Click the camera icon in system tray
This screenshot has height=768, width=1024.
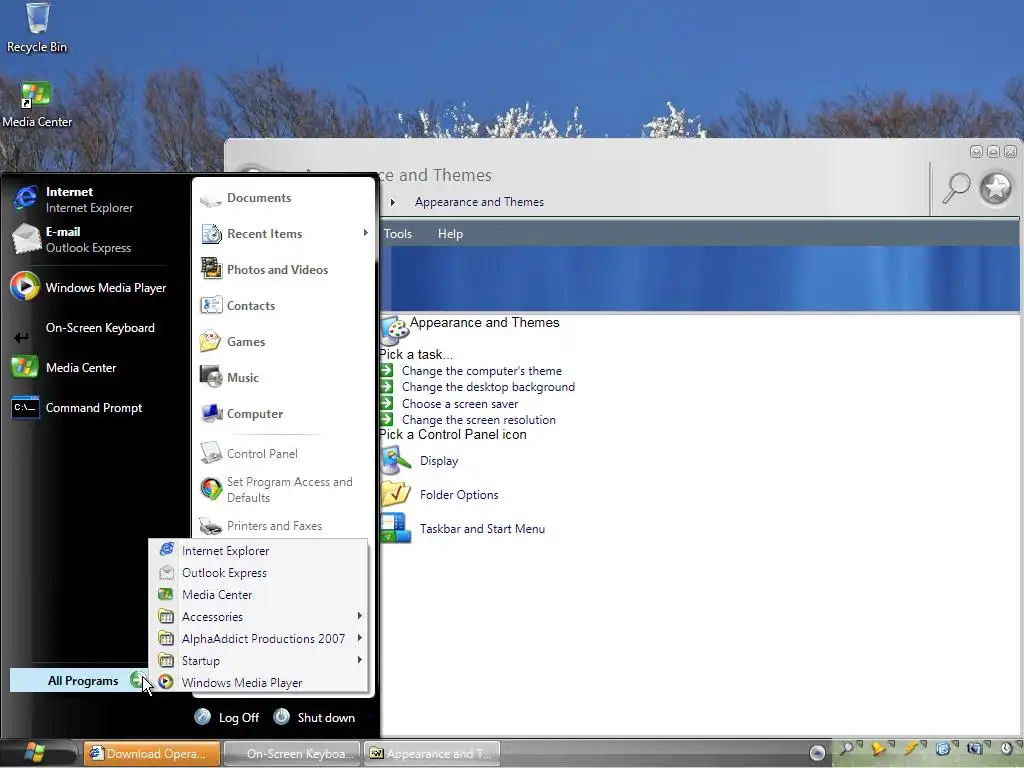(x=975, y=748)
